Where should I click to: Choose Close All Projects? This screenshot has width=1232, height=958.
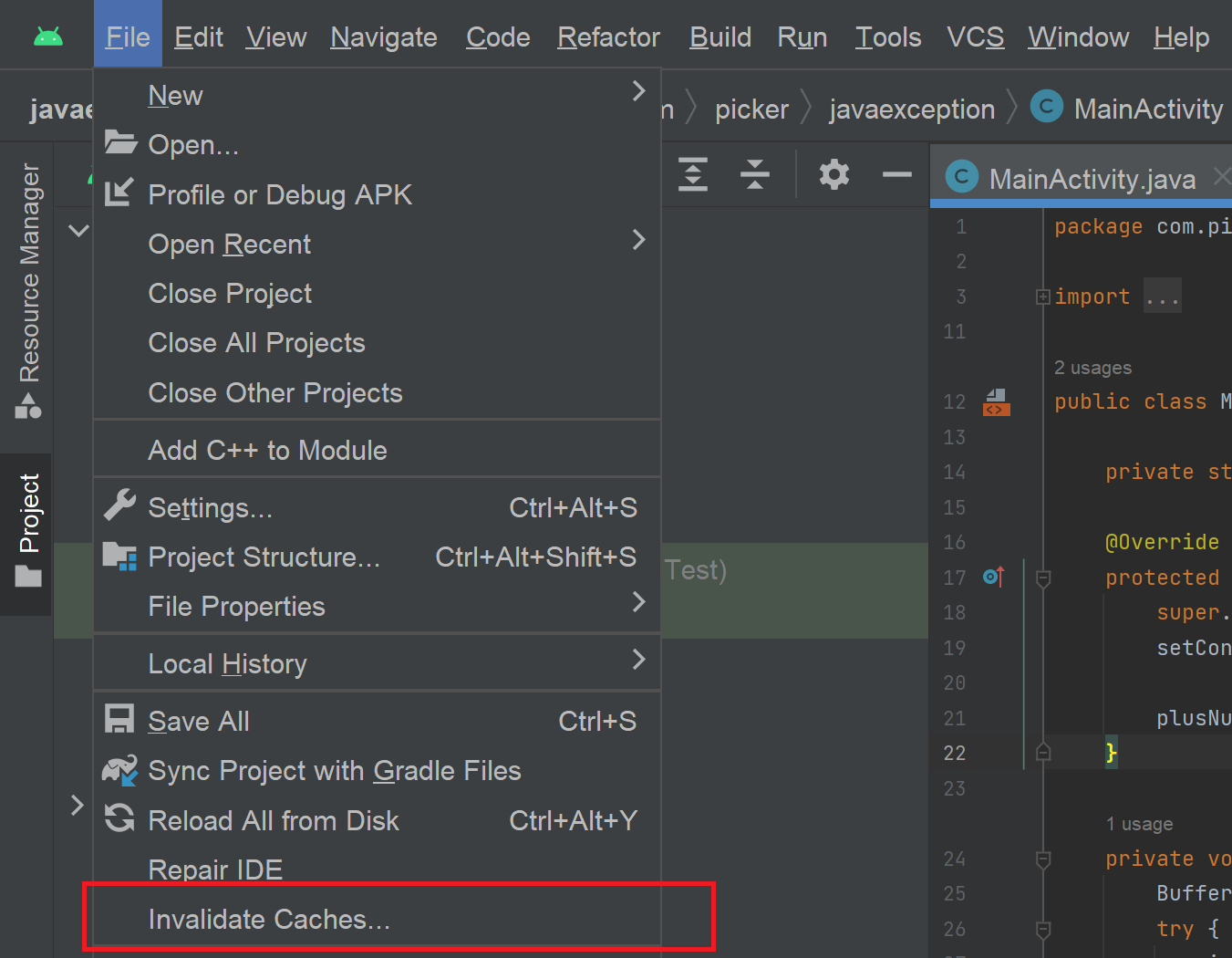pyautogui.click(x=377, y=342)
